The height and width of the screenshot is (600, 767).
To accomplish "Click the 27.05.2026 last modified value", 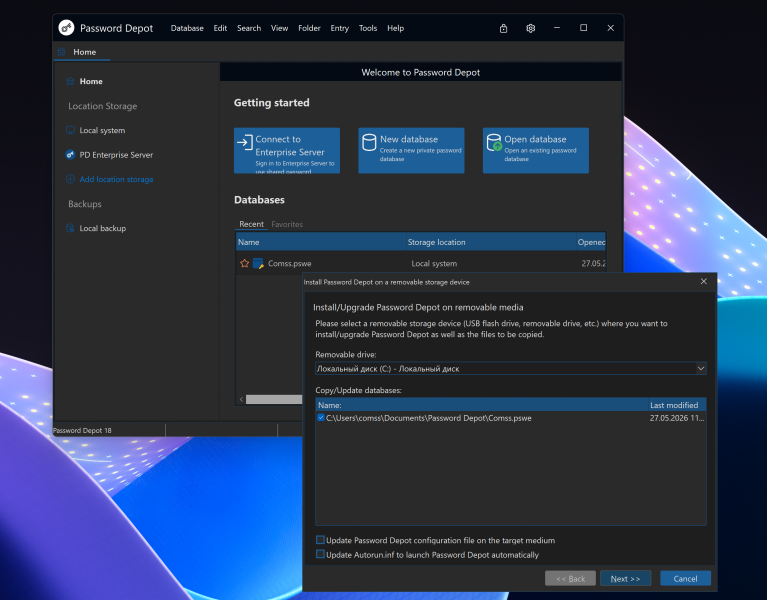I will (x=677, y=418).
